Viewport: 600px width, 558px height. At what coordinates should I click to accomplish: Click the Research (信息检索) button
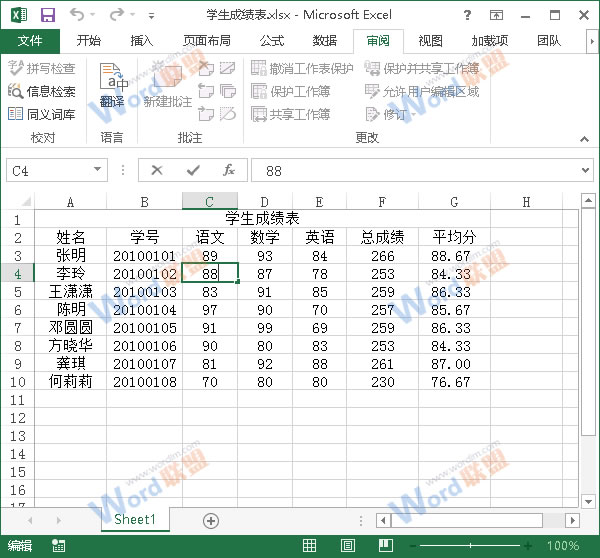(x=42, y=91)
